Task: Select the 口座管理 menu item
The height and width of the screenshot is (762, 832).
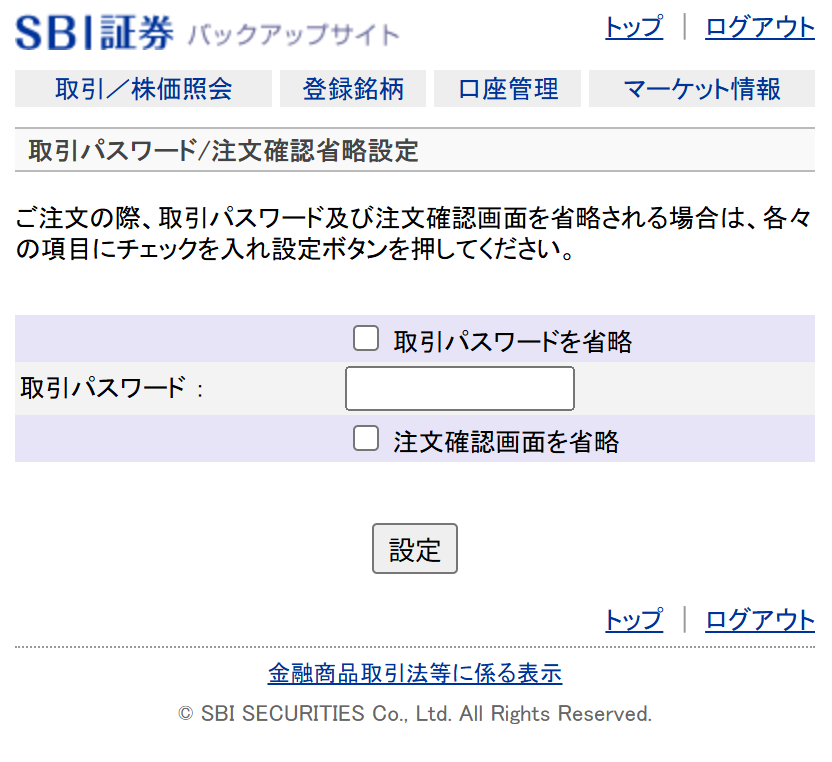Action: 508,89
